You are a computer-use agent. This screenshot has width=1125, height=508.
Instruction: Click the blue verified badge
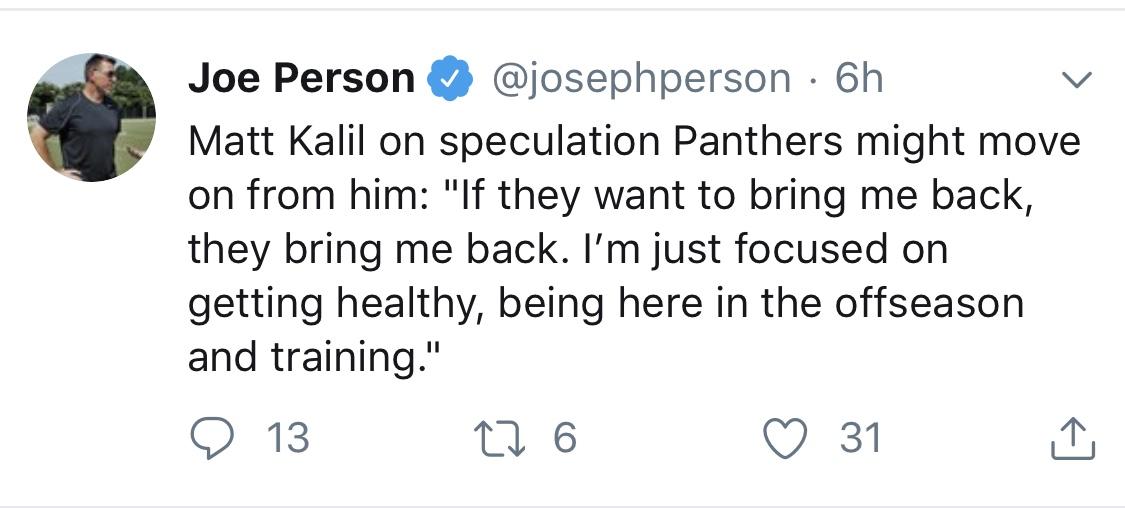pos(450,79)
